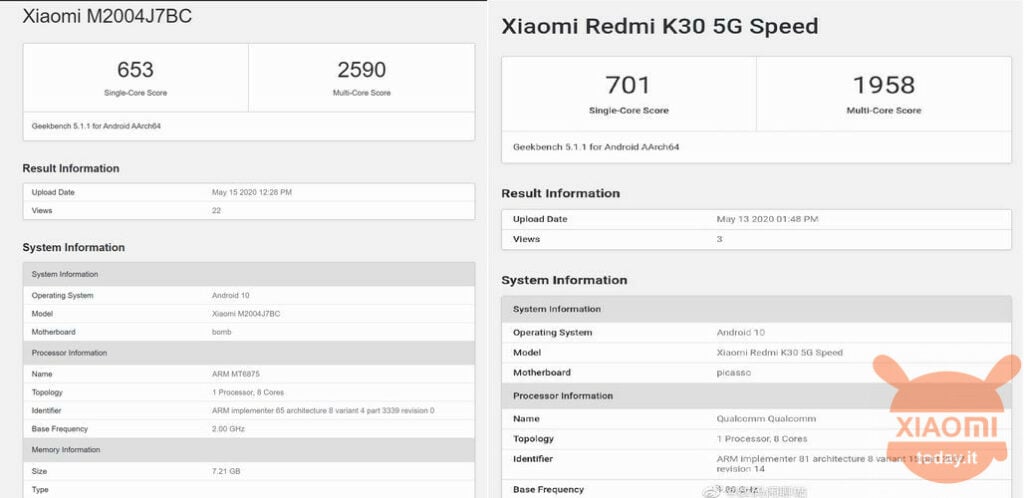Click Topology value in the Redmi K30 result
Image resolution: width=1024 pixels, height=498 pixels.
tap(761, 439)
